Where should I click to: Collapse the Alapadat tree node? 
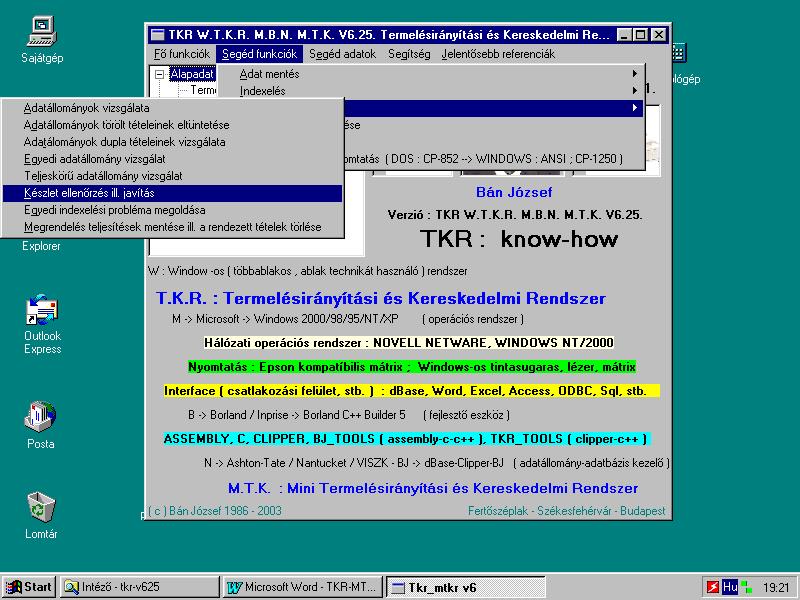(159, 74)
